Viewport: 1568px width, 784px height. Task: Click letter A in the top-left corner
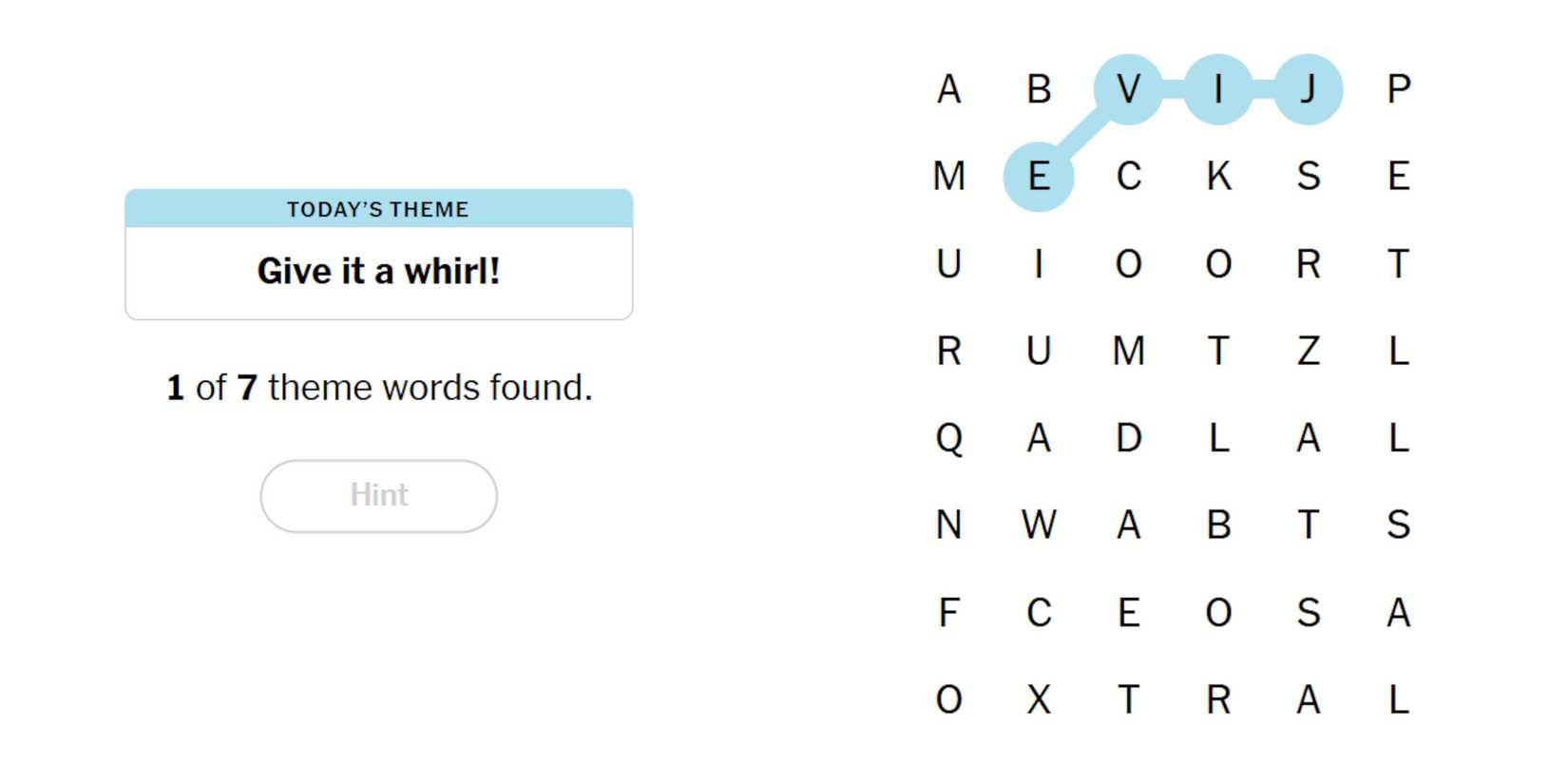pos(948,89)
